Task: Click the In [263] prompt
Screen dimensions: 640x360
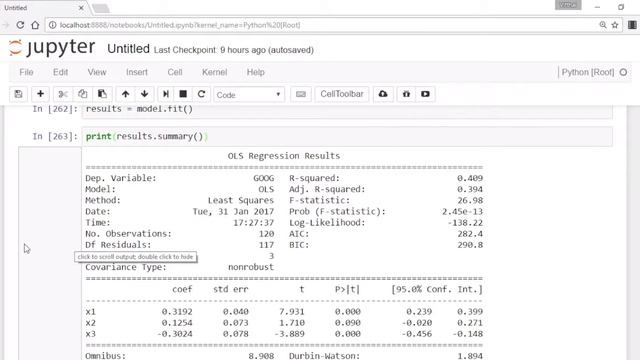Action: [55, 136]
